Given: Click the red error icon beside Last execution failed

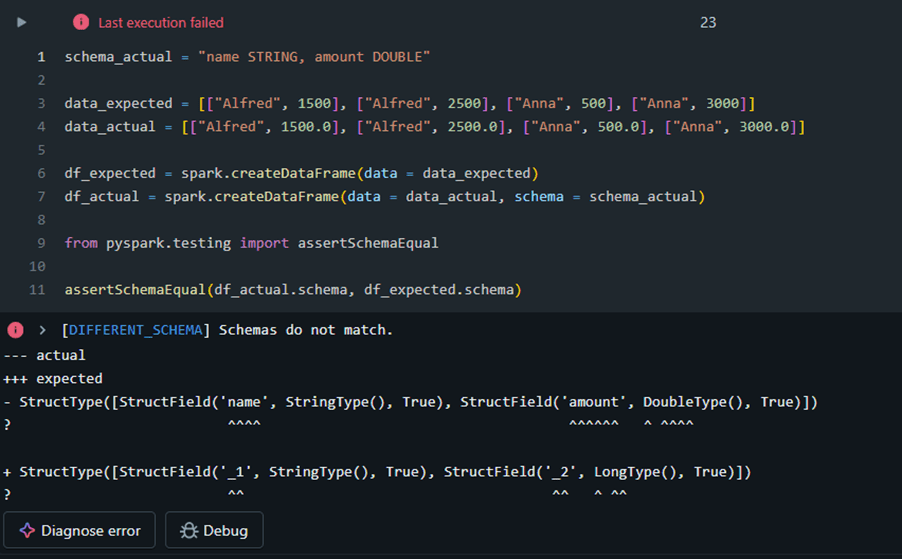Looking at the screenshot, I should click(x=81, y=22).
